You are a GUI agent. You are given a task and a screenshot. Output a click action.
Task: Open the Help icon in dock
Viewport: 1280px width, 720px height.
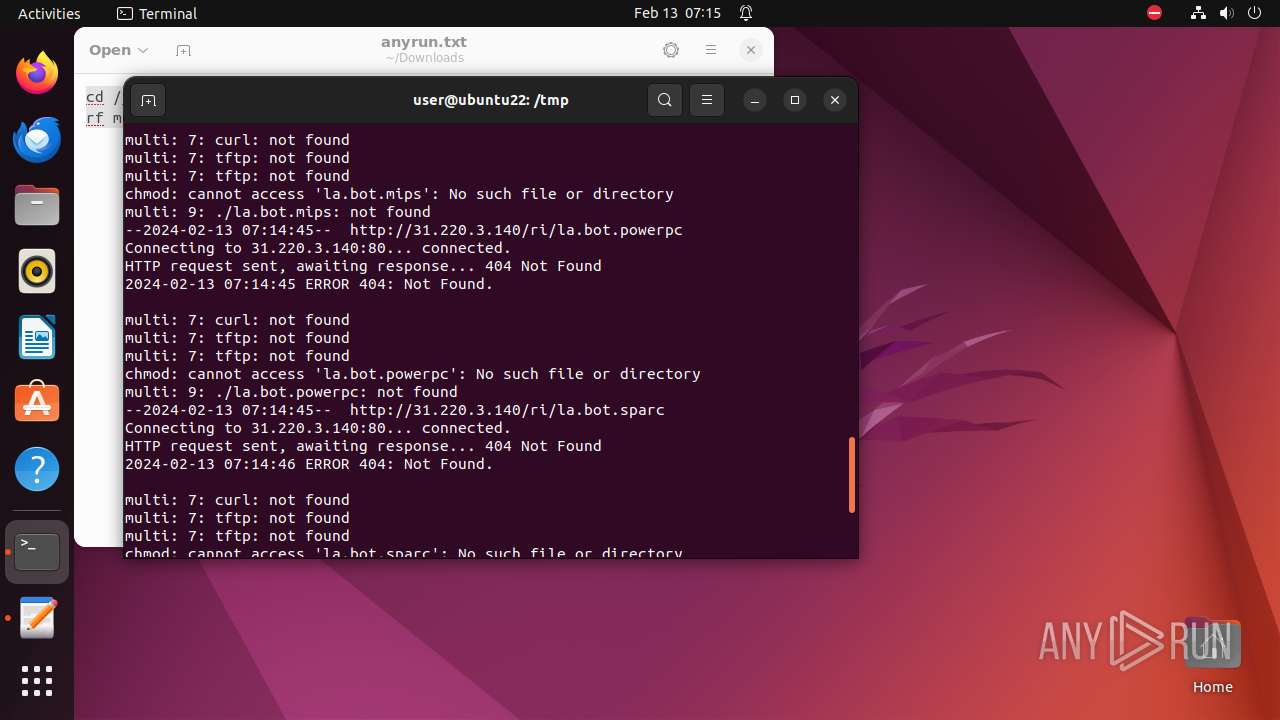pyautogui.click(x=37, y=469)
